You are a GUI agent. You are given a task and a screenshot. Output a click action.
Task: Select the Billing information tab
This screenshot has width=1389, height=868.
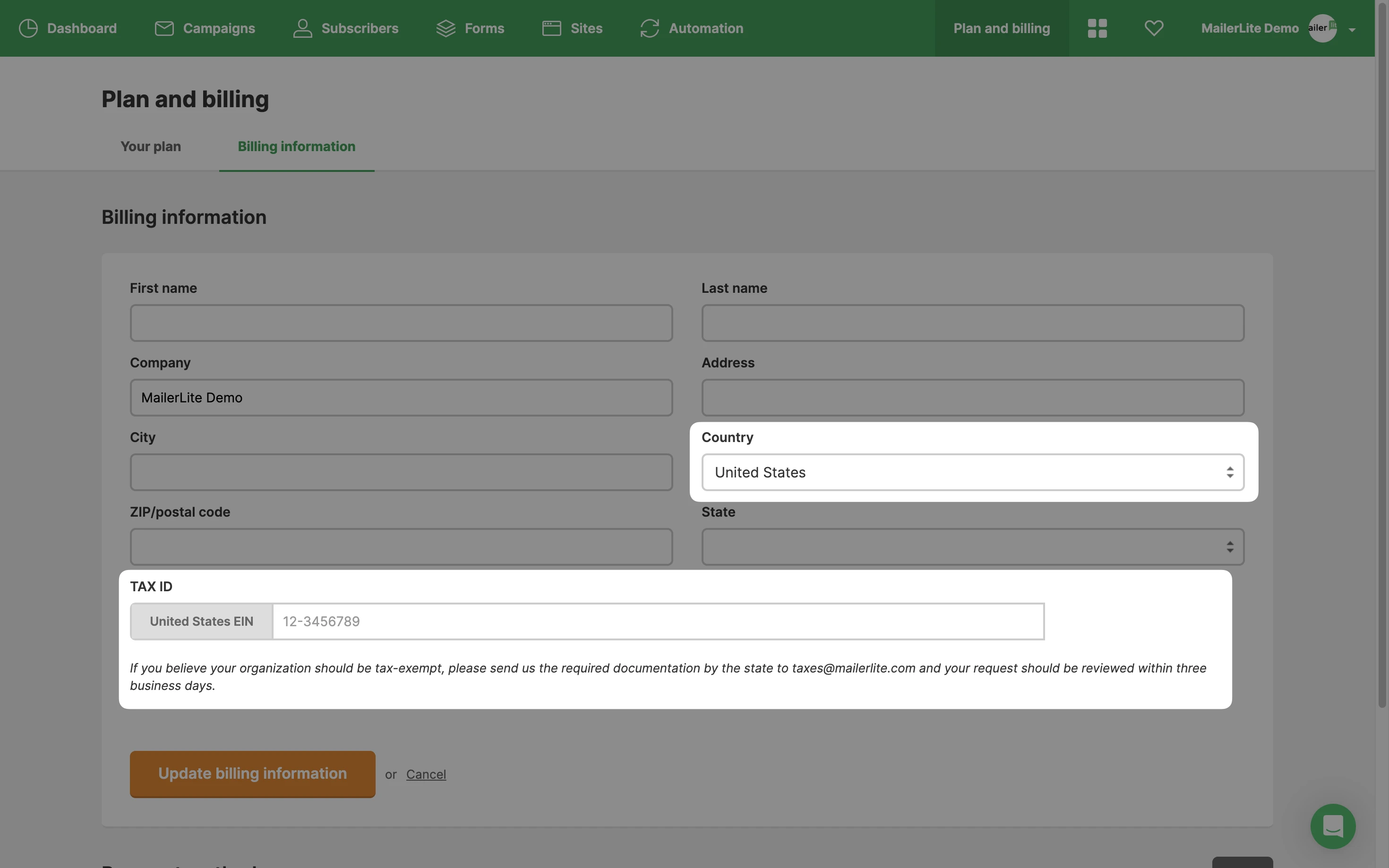[x=296, y=146]
